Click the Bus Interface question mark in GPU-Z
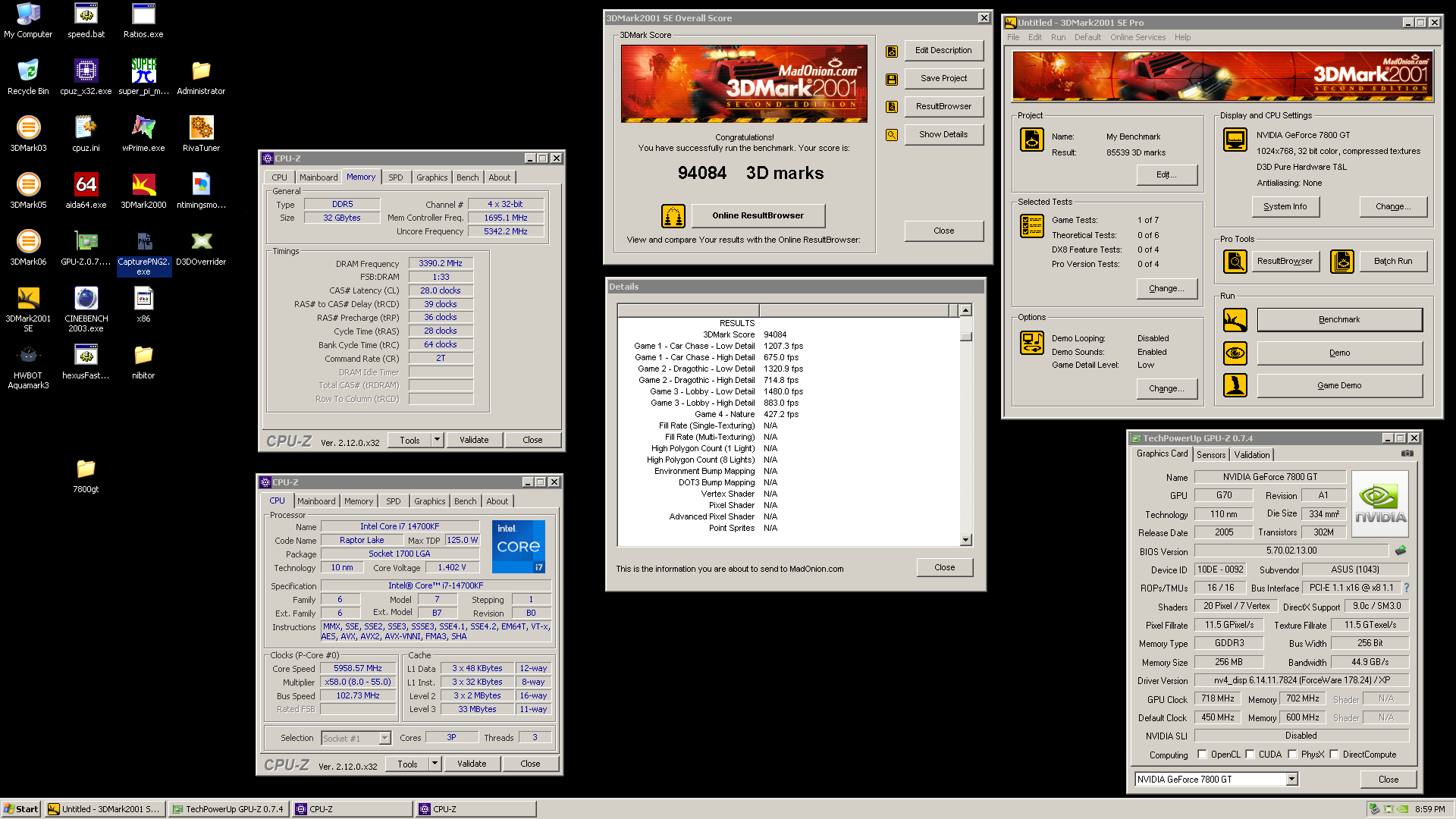Screen dimensions: 1456x819 (1407, 588)
